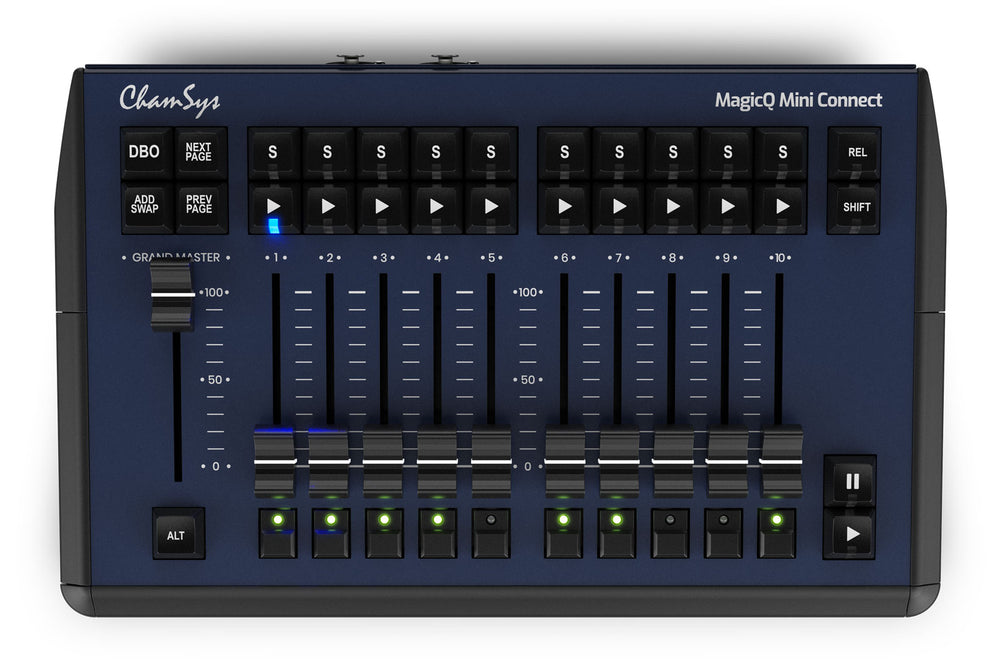The image size is (1000, 665).
Task: Start playback 5 with its play button
Action: tap(490, 207)
